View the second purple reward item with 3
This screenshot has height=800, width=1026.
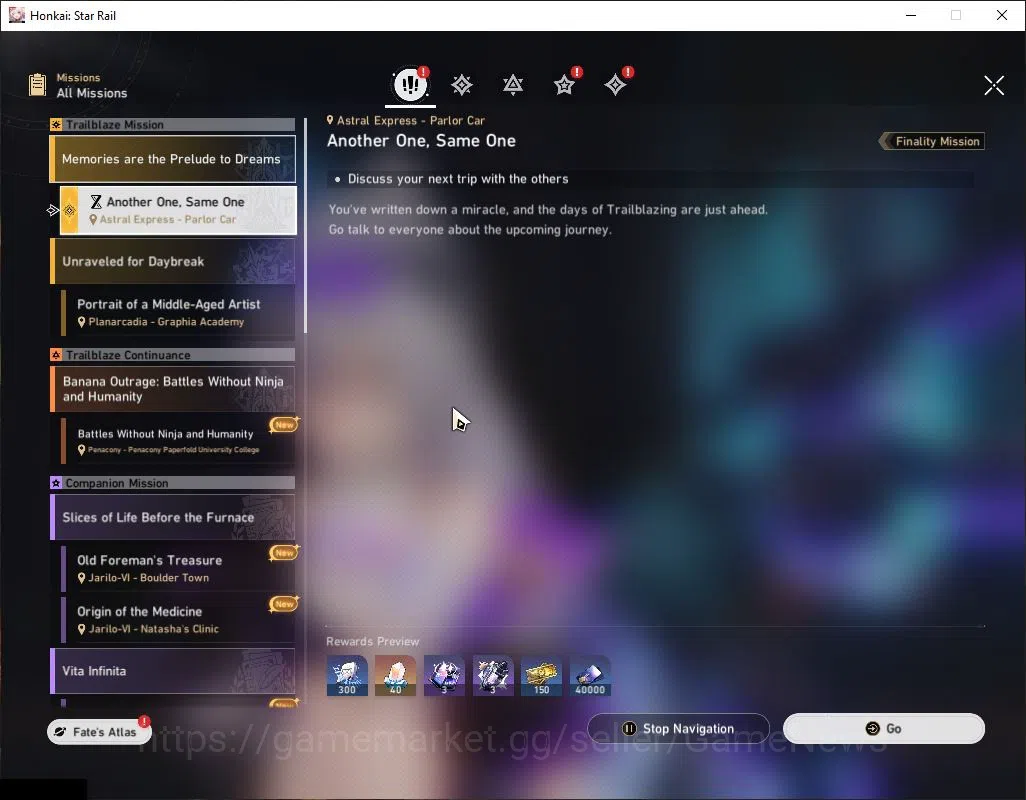(493, 676)
